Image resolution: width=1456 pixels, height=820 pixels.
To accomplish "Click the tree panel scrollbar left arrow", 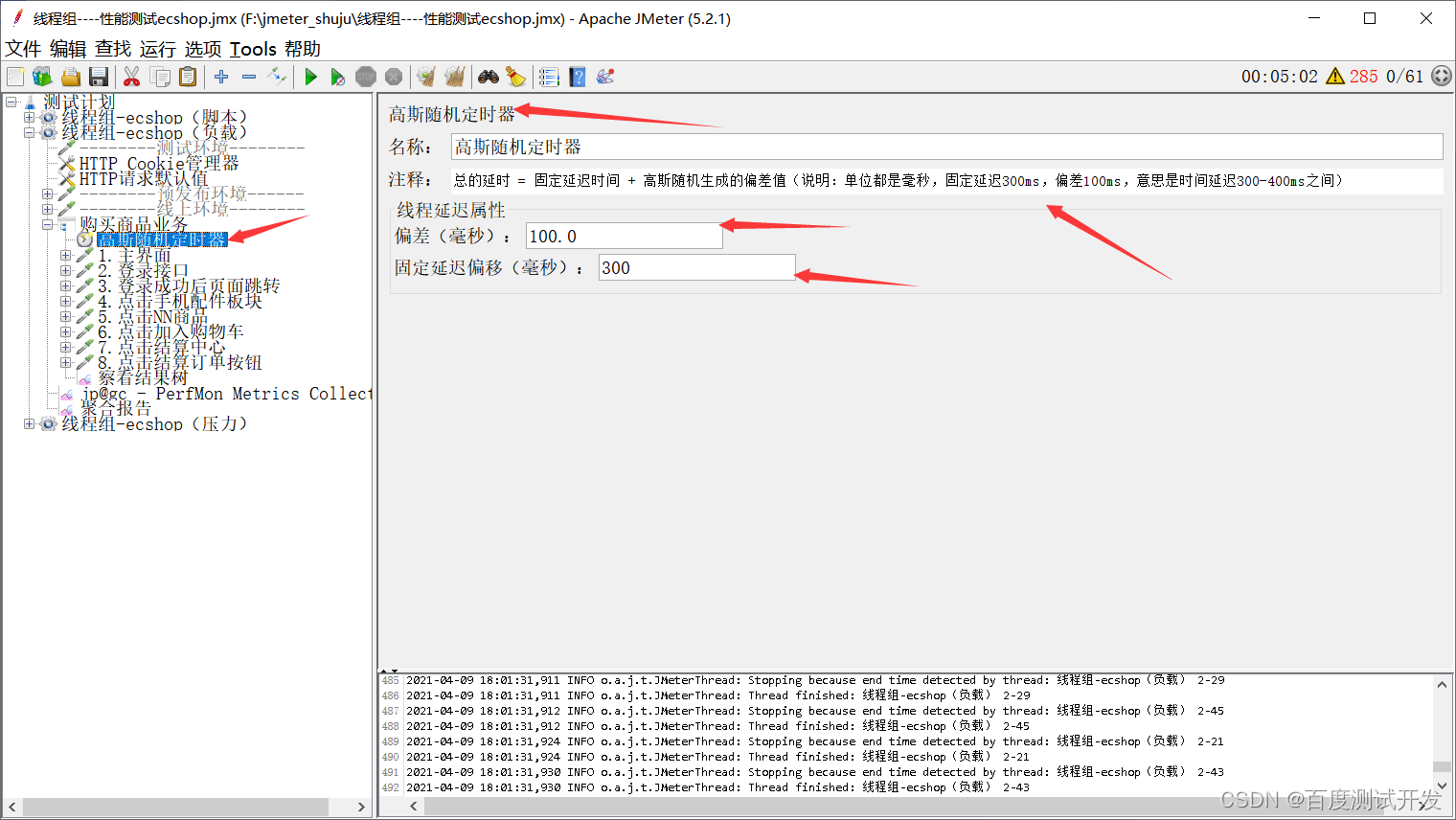I will [x=12, y=807].
